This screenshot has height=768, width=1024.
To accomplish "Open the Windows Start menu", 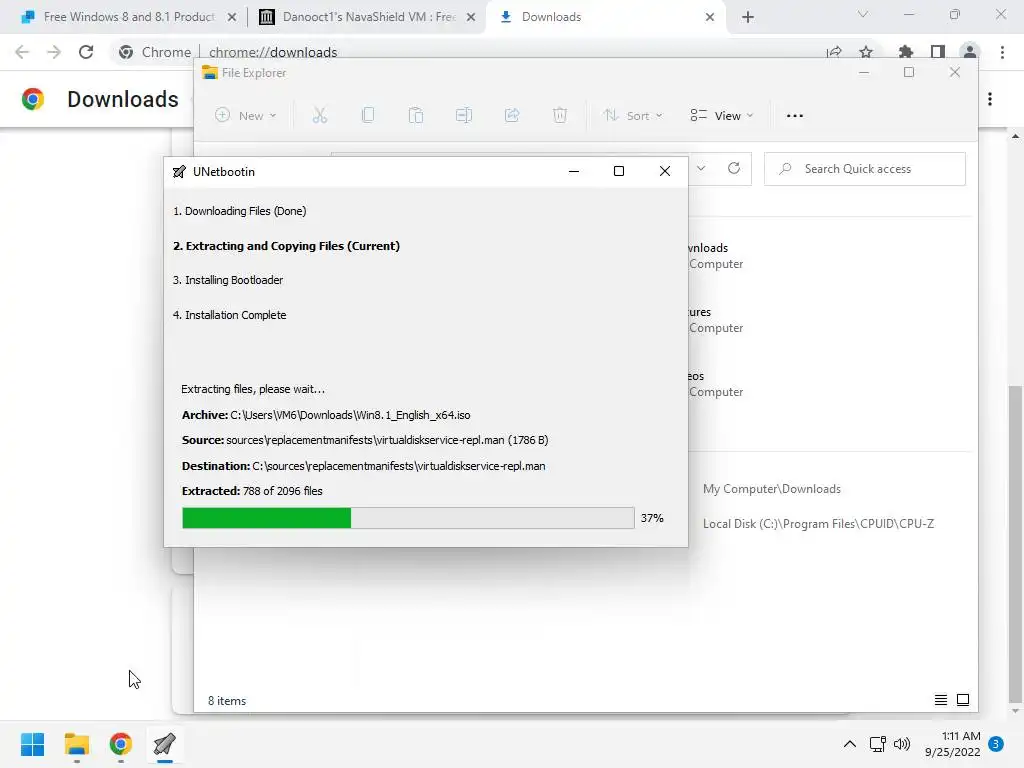I will [x=32, y=744].
